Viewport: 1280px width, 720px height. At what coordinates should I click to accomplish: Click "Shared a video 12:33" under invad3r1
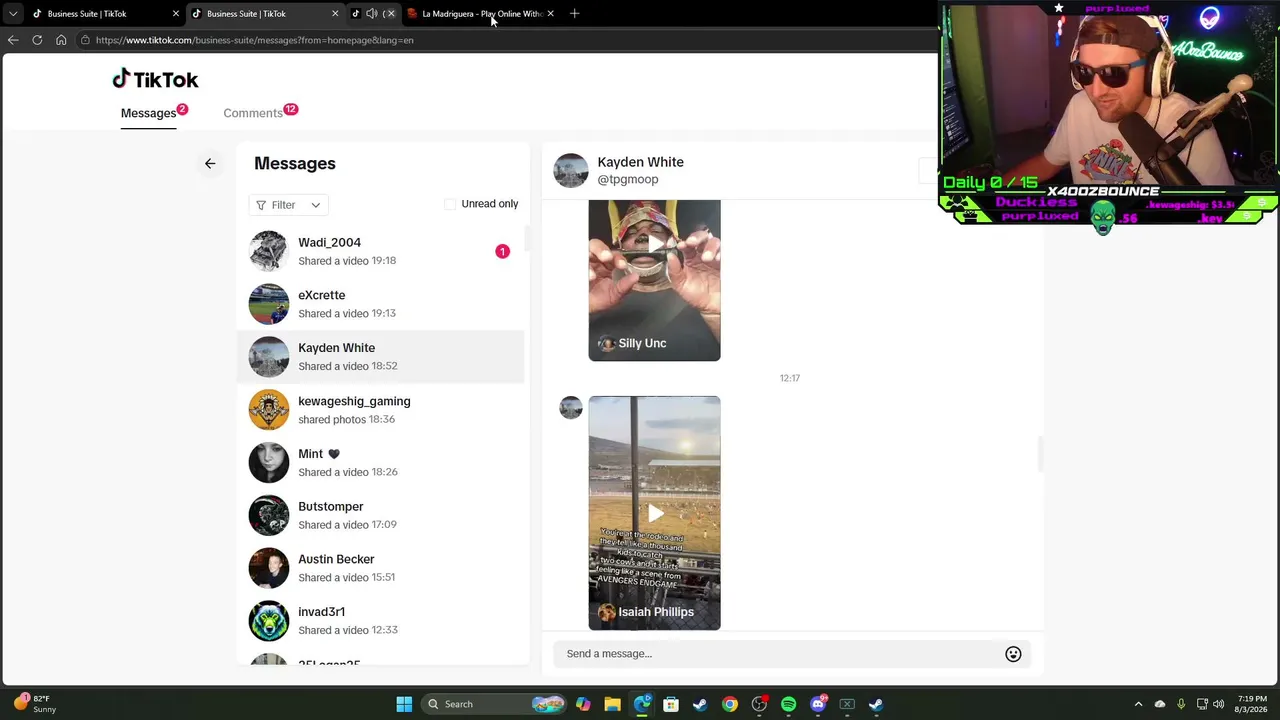348,630
